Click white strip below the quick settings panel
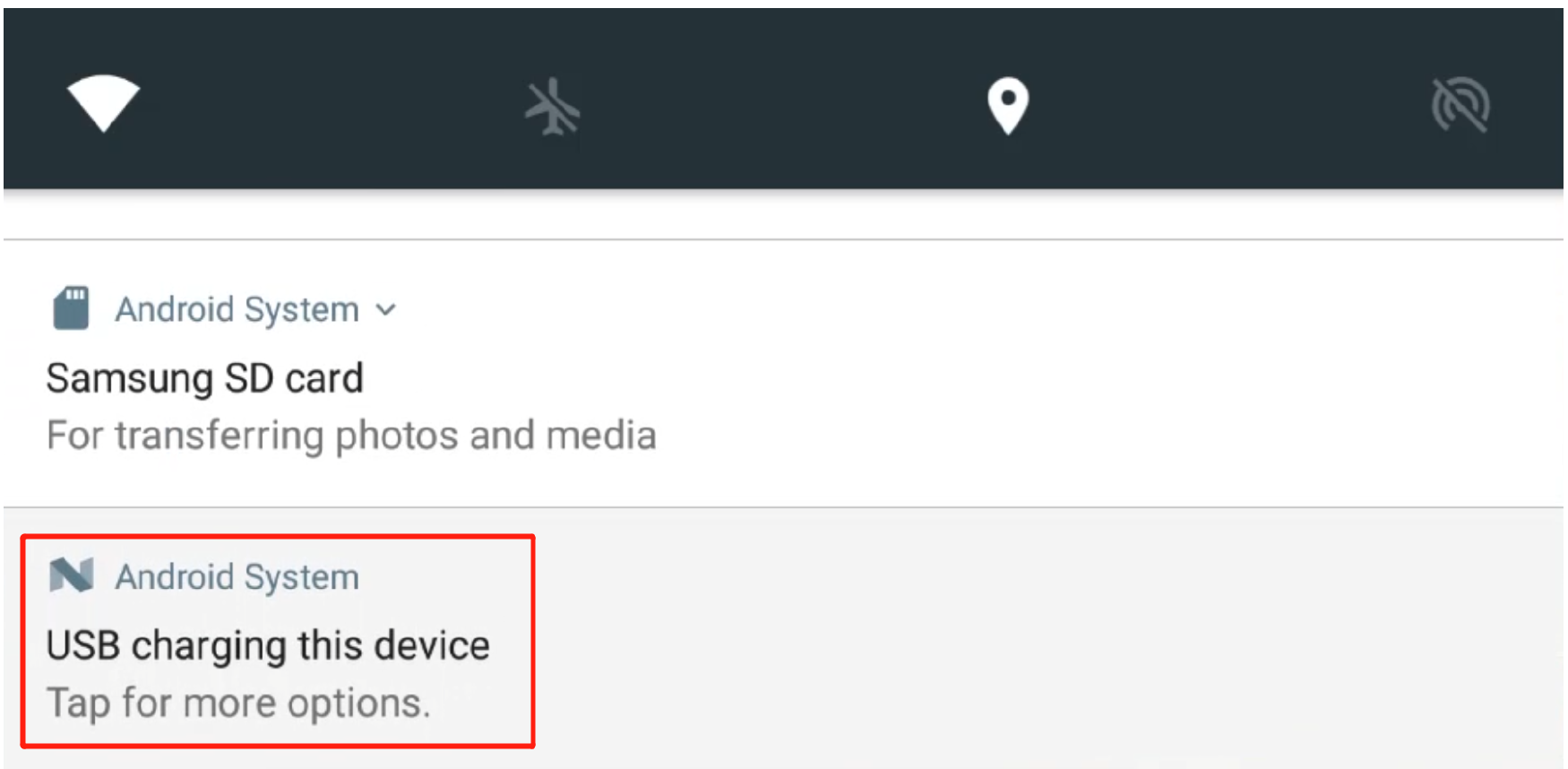Screen dimensions: 1568x769 pyautogui.click(x=783, y=215)
